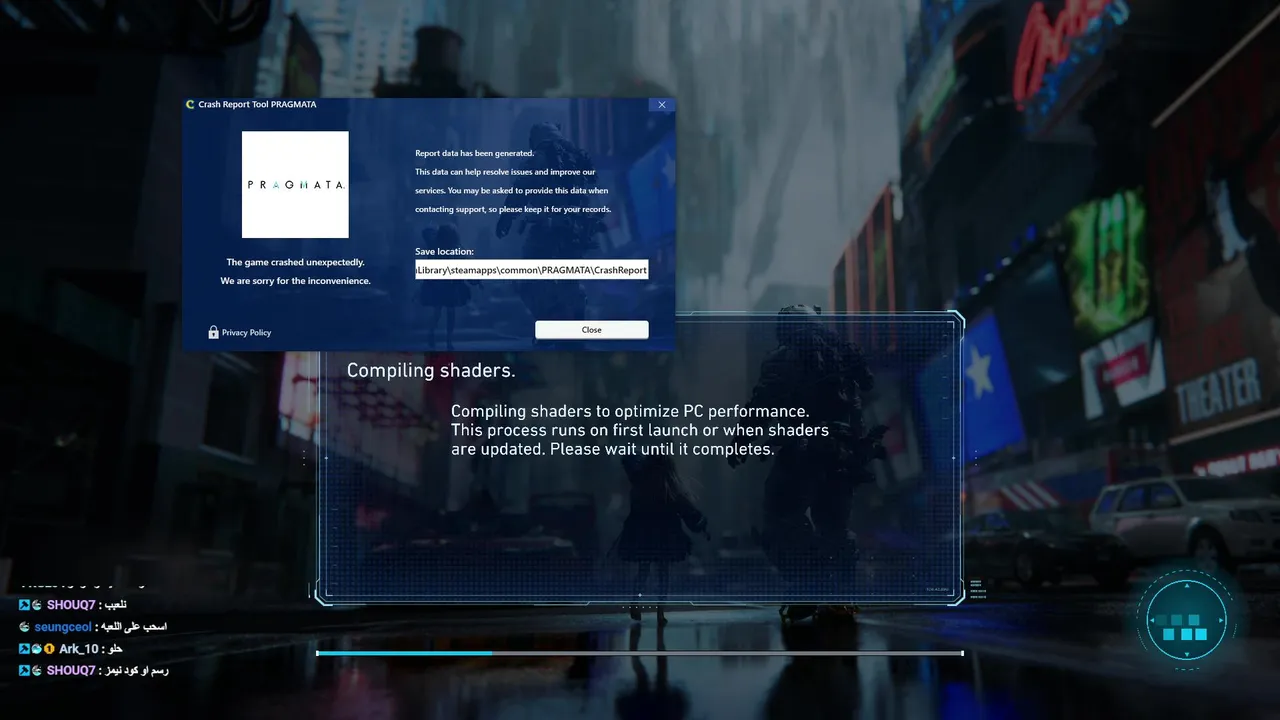1280x720 pixels.
Task: Click the PRAGMATA logo image
Action: pos(295,184)
